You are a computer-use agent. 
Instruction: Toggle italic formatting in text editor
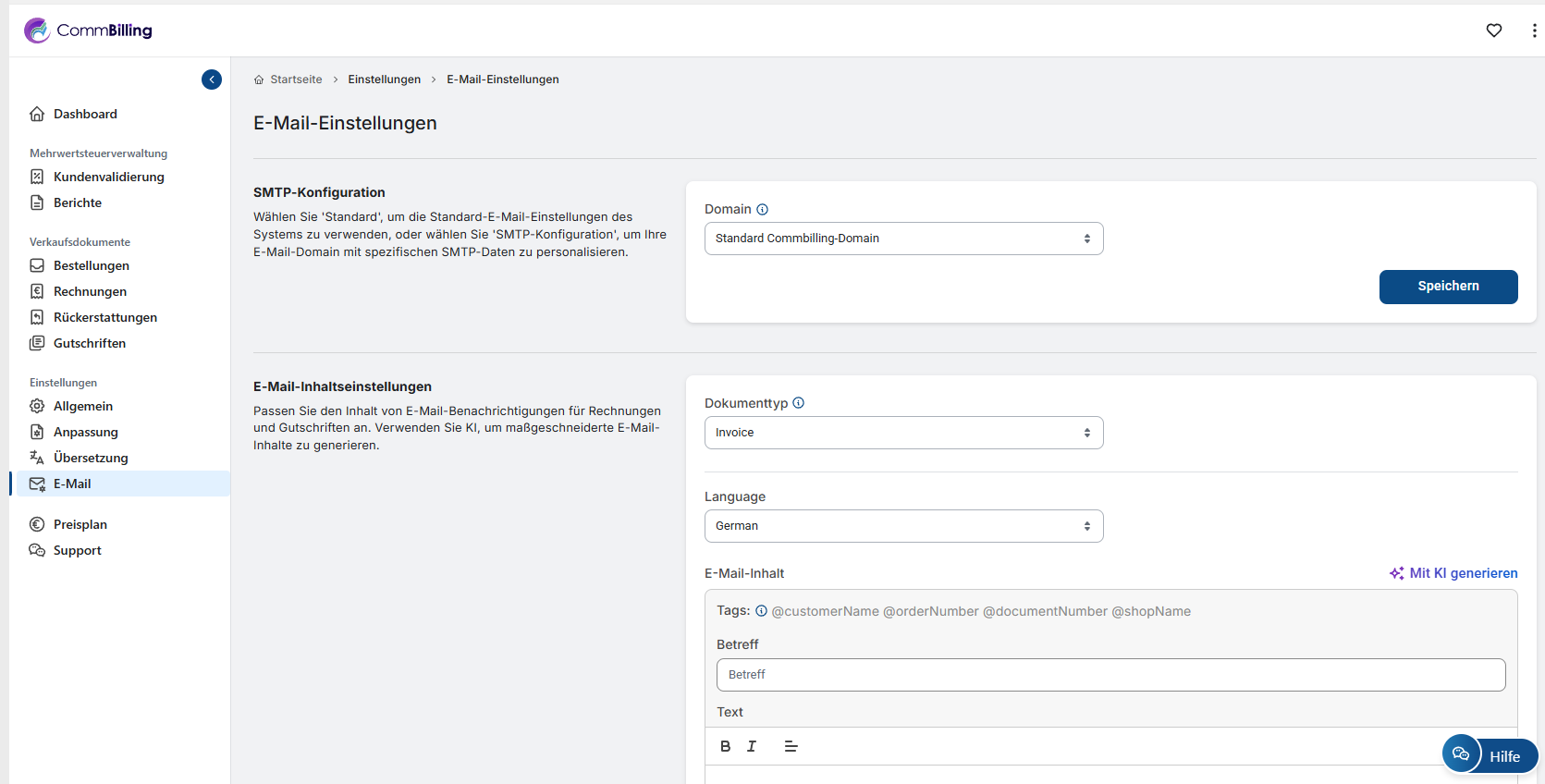(x=752, y=746)
